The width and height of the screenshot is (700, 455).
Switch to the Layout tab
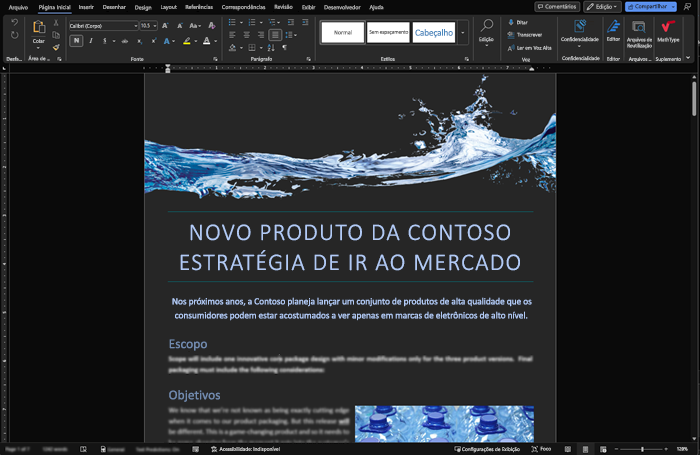(168, 7)
